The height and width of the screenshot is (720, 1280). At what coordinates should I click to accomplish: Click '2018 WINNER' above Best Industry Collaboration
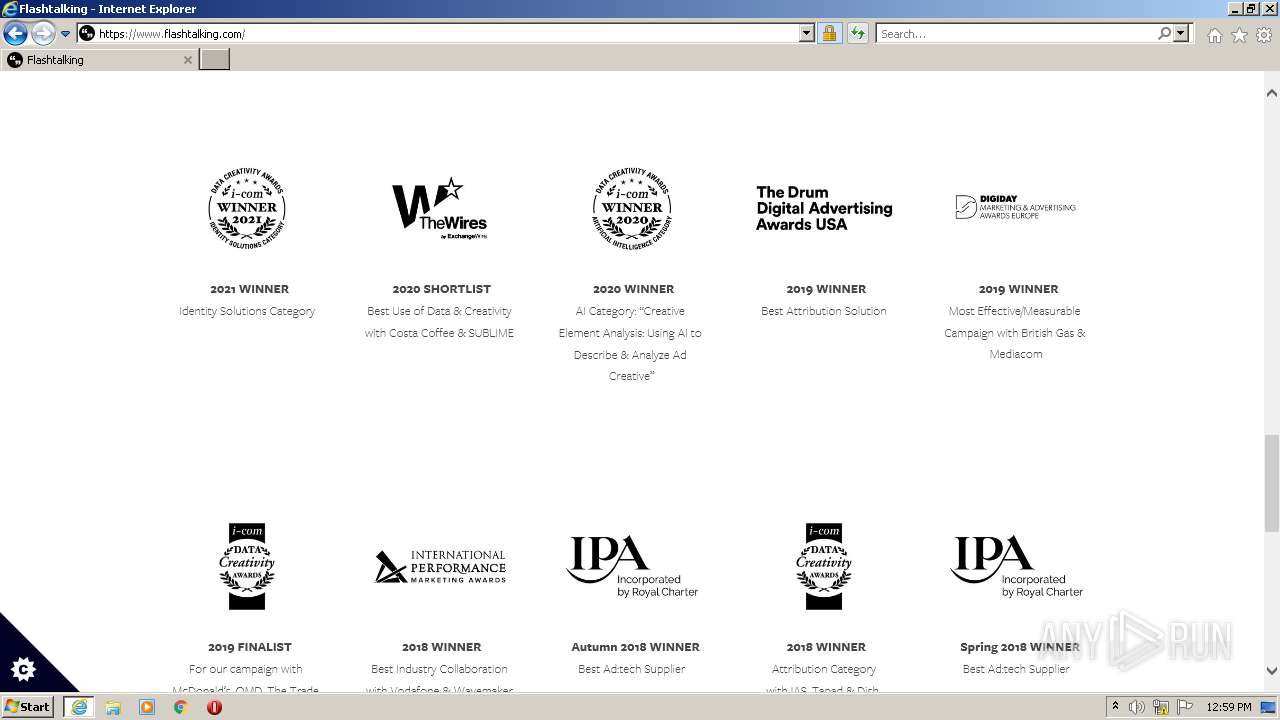tap(442, 647)
